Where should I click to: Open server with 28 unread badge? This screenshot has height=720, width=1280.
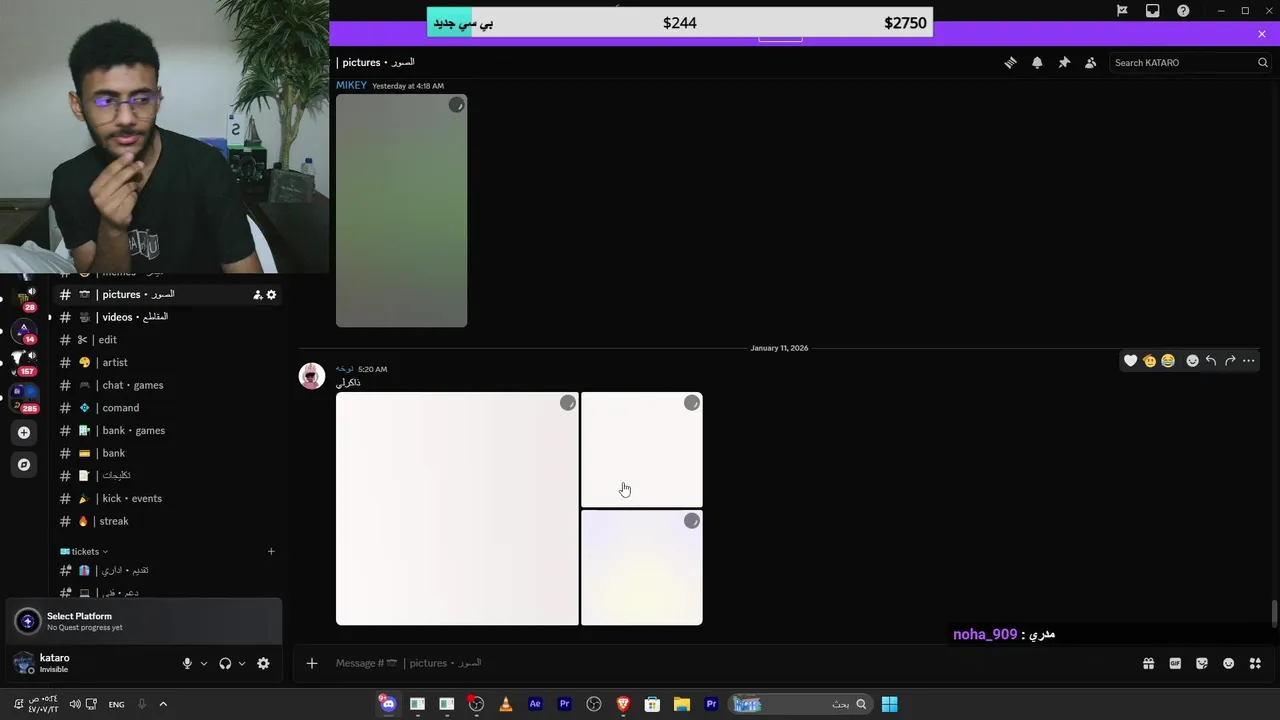(x=24, y=298)
